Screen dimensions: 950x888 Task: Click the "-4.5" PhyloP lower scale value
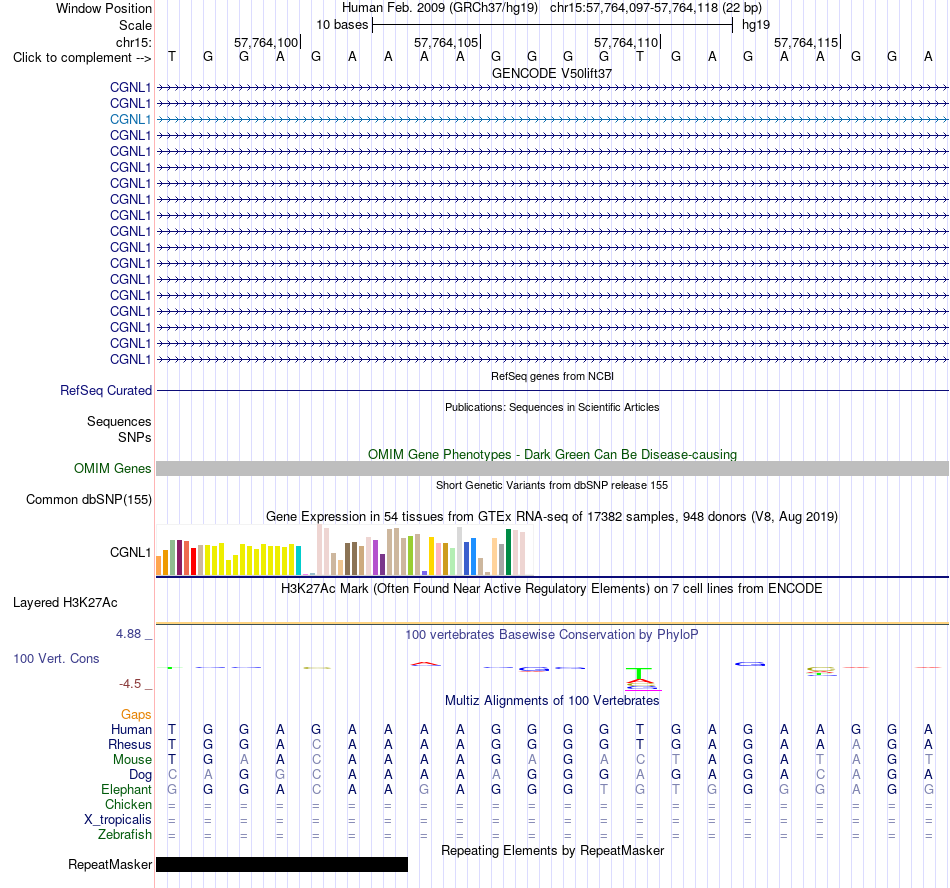pos(130,684)
